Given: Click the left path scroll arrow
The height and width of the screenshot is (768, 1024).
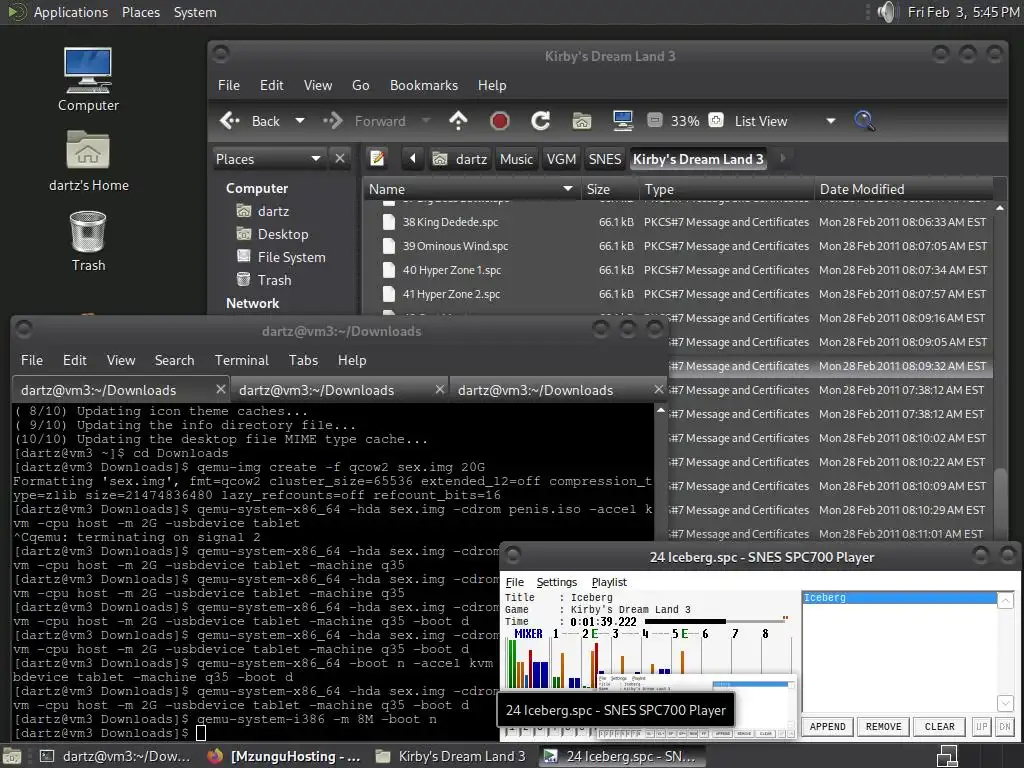Looking at the screenshot, I should [x=413, y=159].
